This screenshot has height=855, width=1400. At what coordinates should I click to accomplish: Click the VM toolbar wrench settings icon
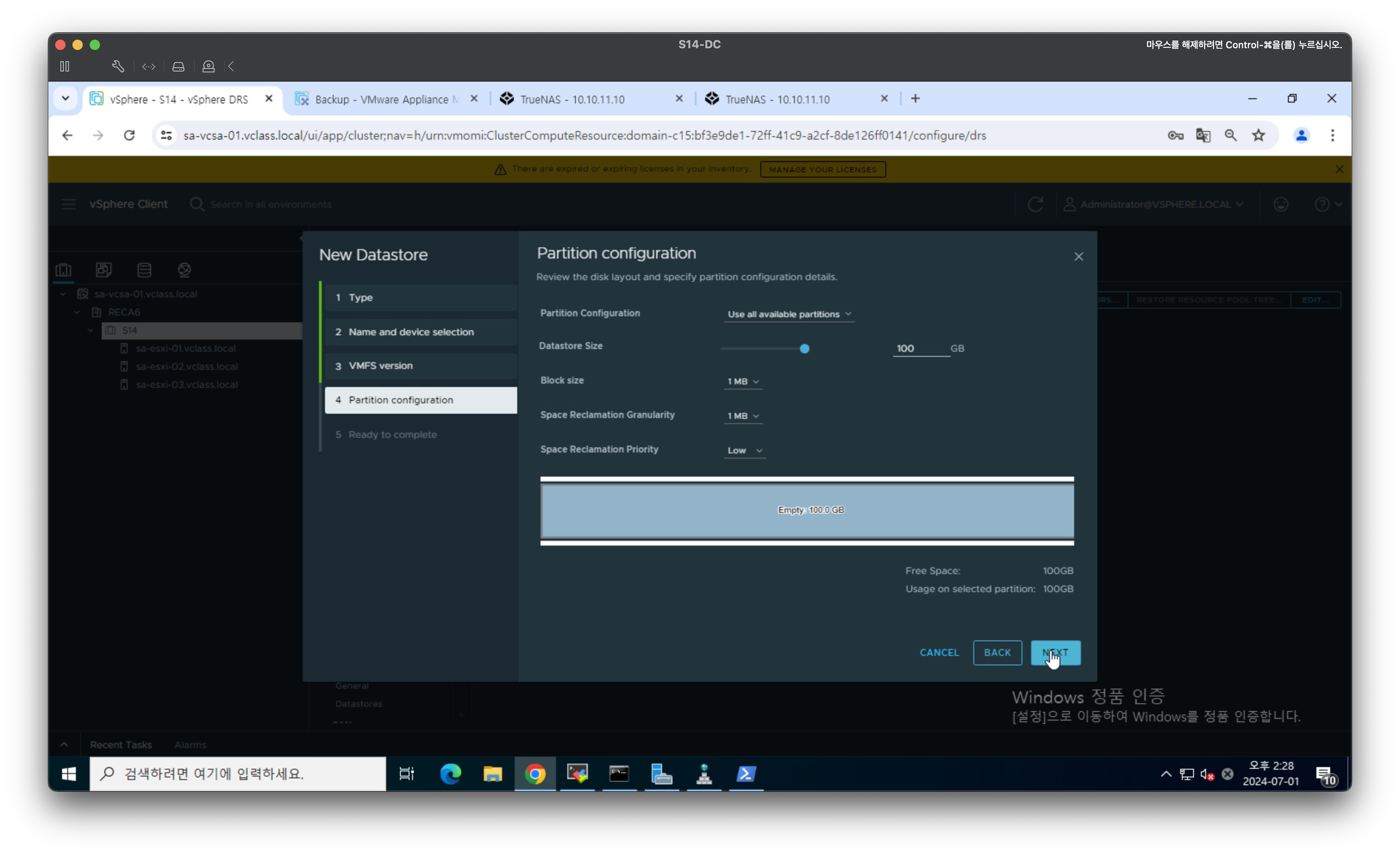coord(118,66)
